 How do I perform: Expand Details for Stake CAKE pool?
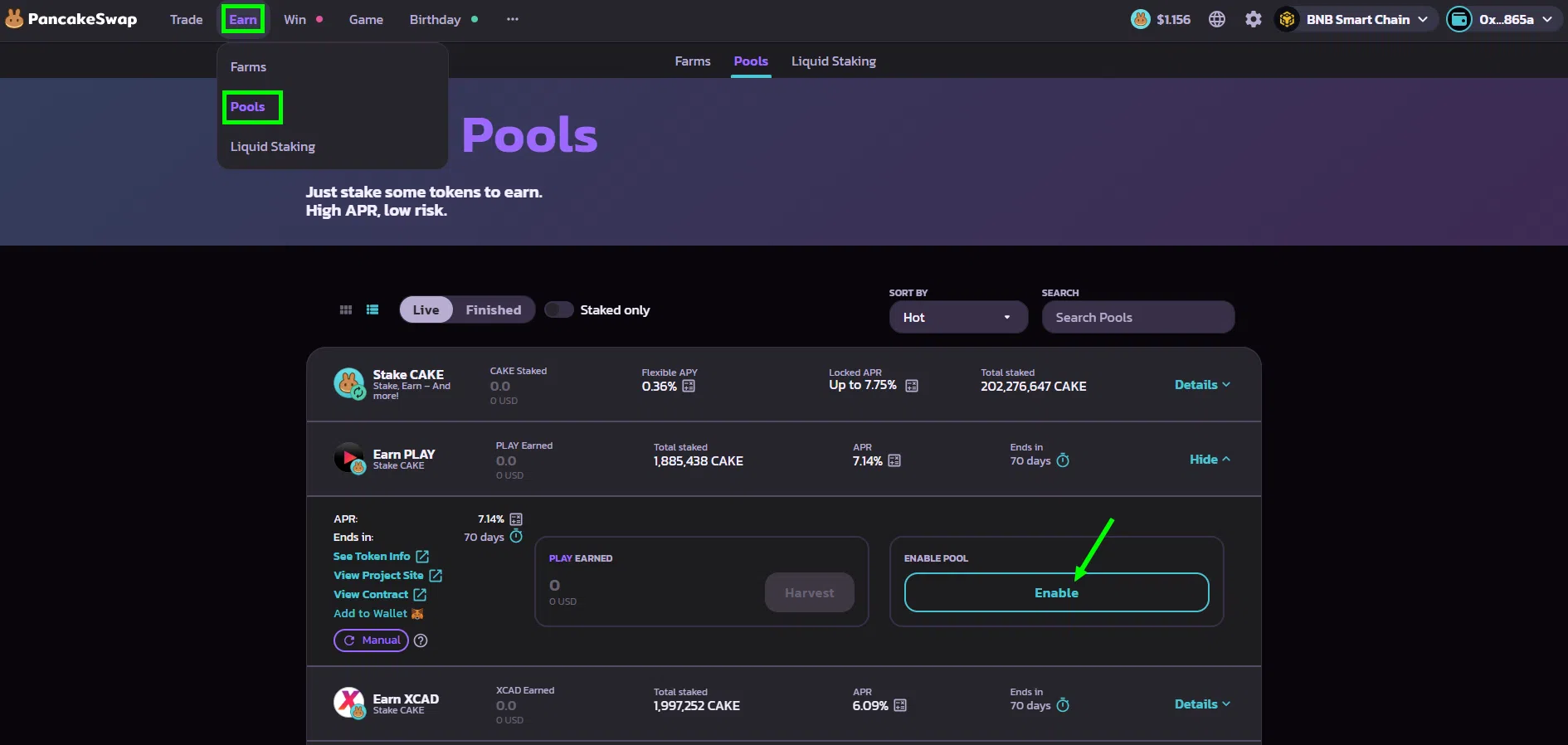(1202, 384)
